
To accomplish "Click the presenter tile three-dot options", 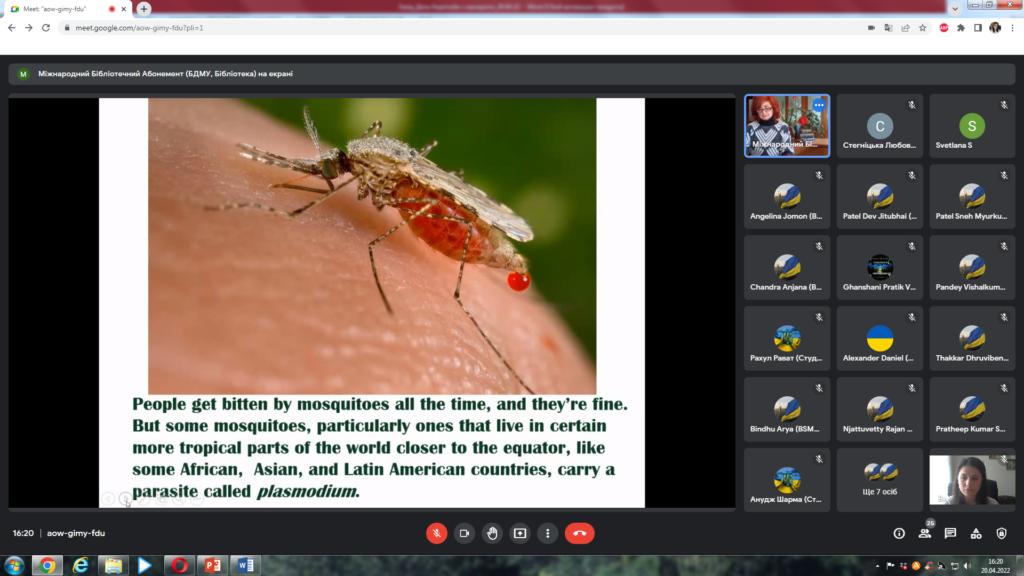I will [x=819, y=105].
